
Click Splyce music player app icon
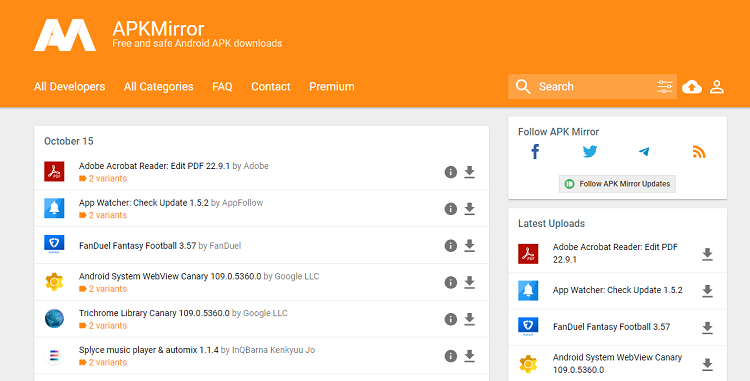pyautogui.click(x=54, y=356)
